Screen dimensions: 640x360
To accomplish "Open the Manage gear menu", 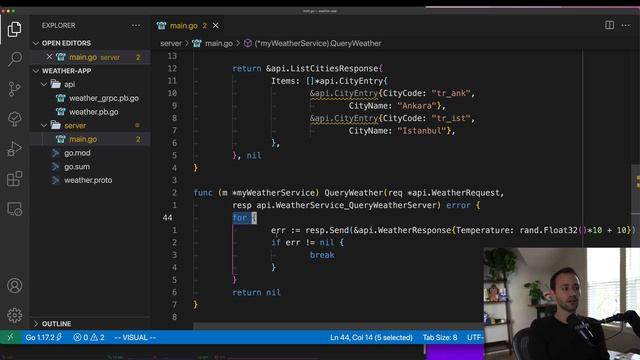I will click(x=14, y=315).
